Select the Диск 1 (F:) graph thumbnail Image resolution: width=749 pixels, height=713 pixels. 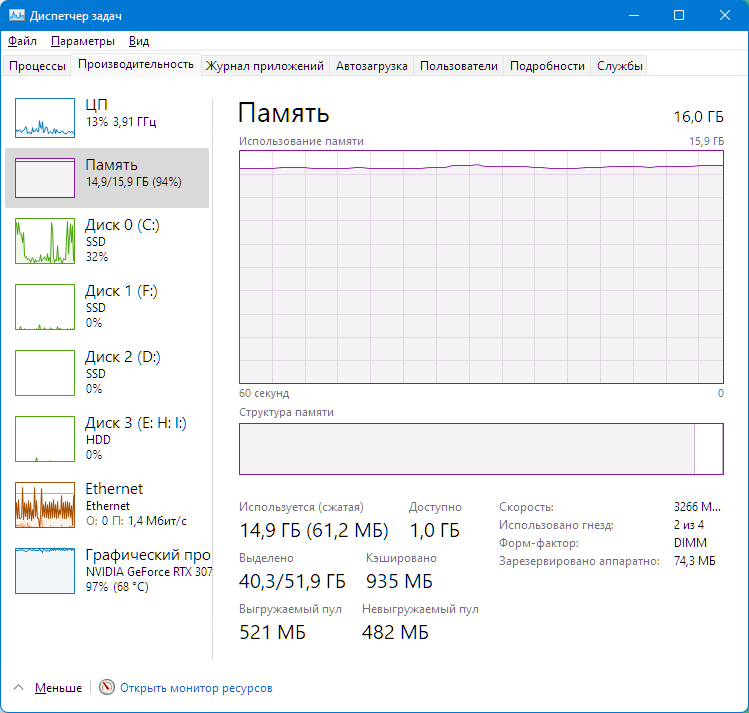pyautogui.click(x=45, y=307)
